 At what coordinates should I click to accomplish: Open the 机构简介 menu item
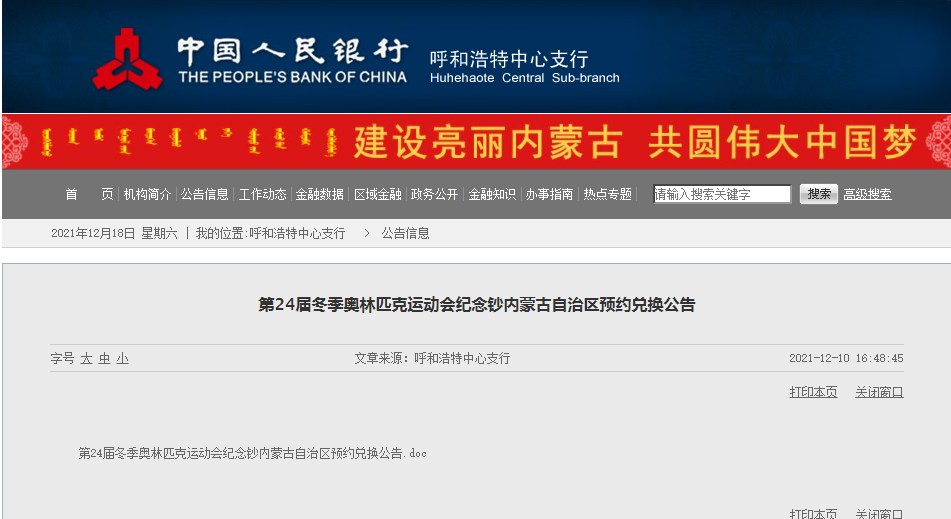coord(147,194)
